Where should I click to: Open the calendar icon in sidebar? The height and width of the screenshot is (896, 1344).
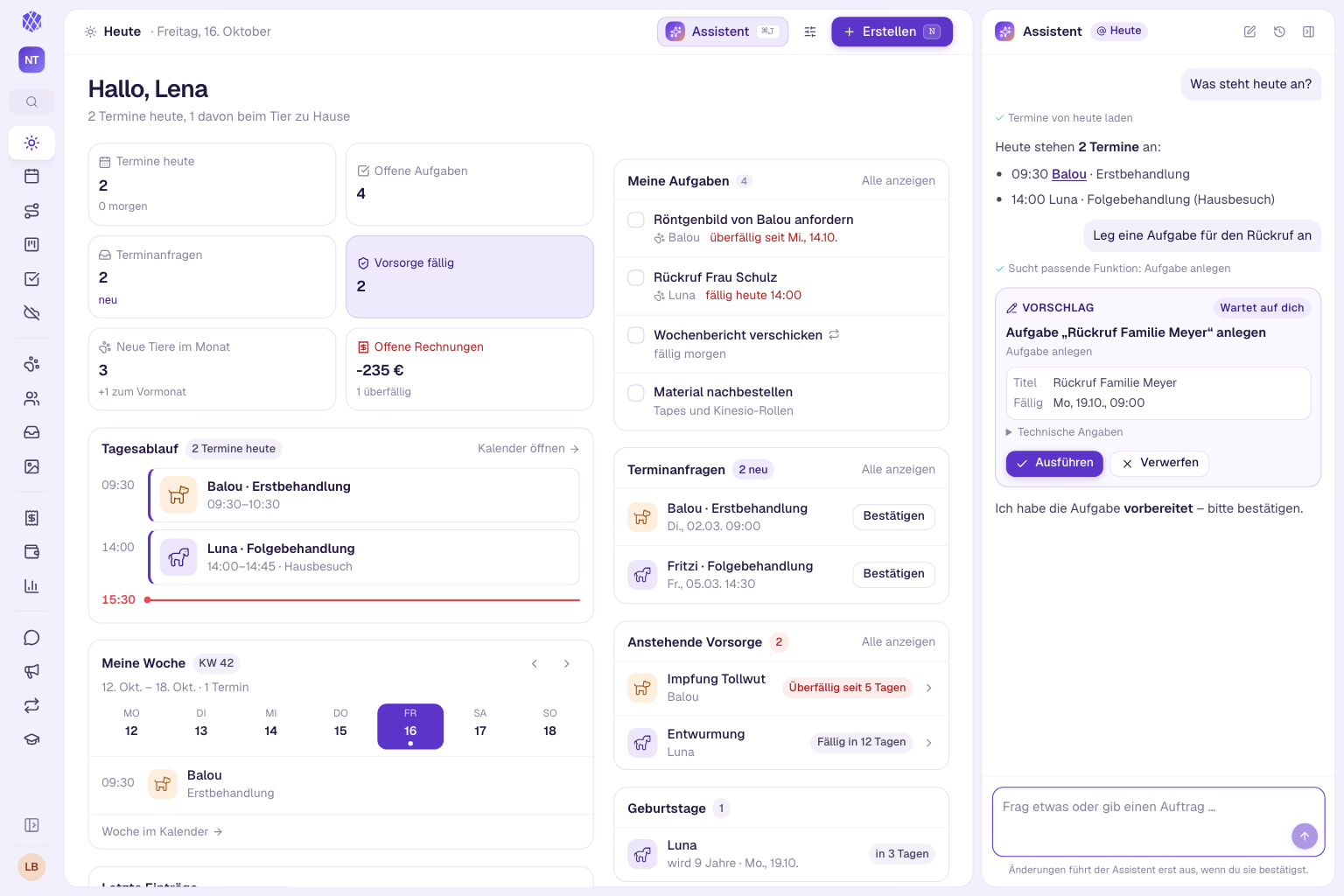pyautogui.click(x=31, y=176)
